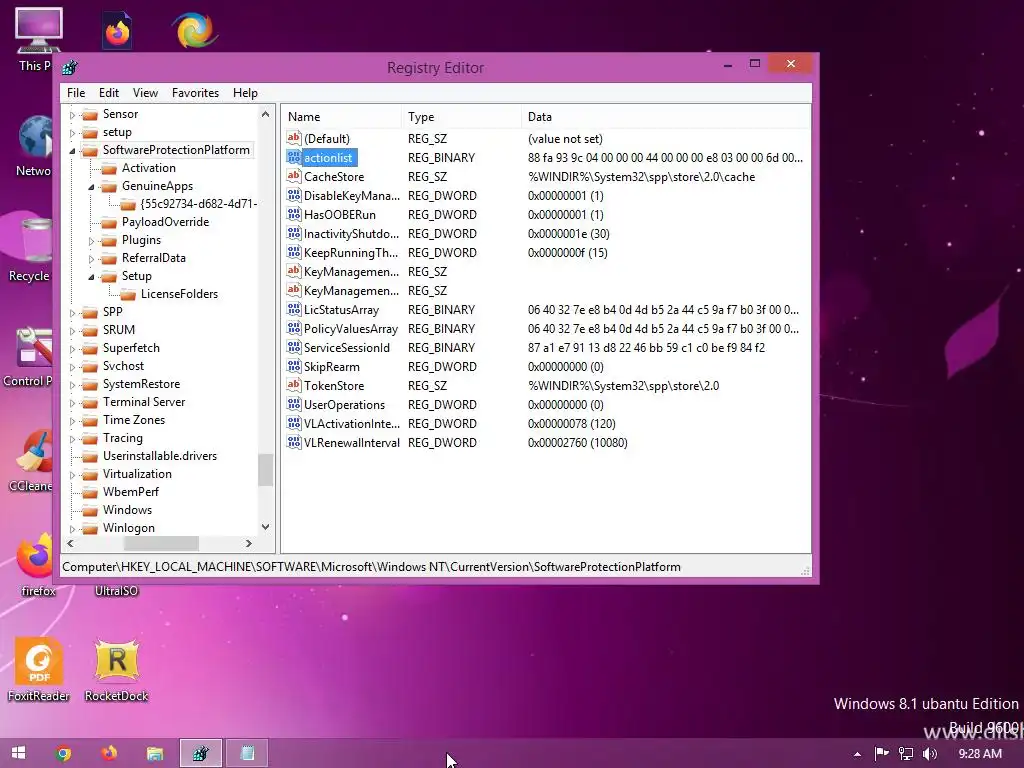
Task: Select the Userinstallable.drivers key
Action: 159,456
